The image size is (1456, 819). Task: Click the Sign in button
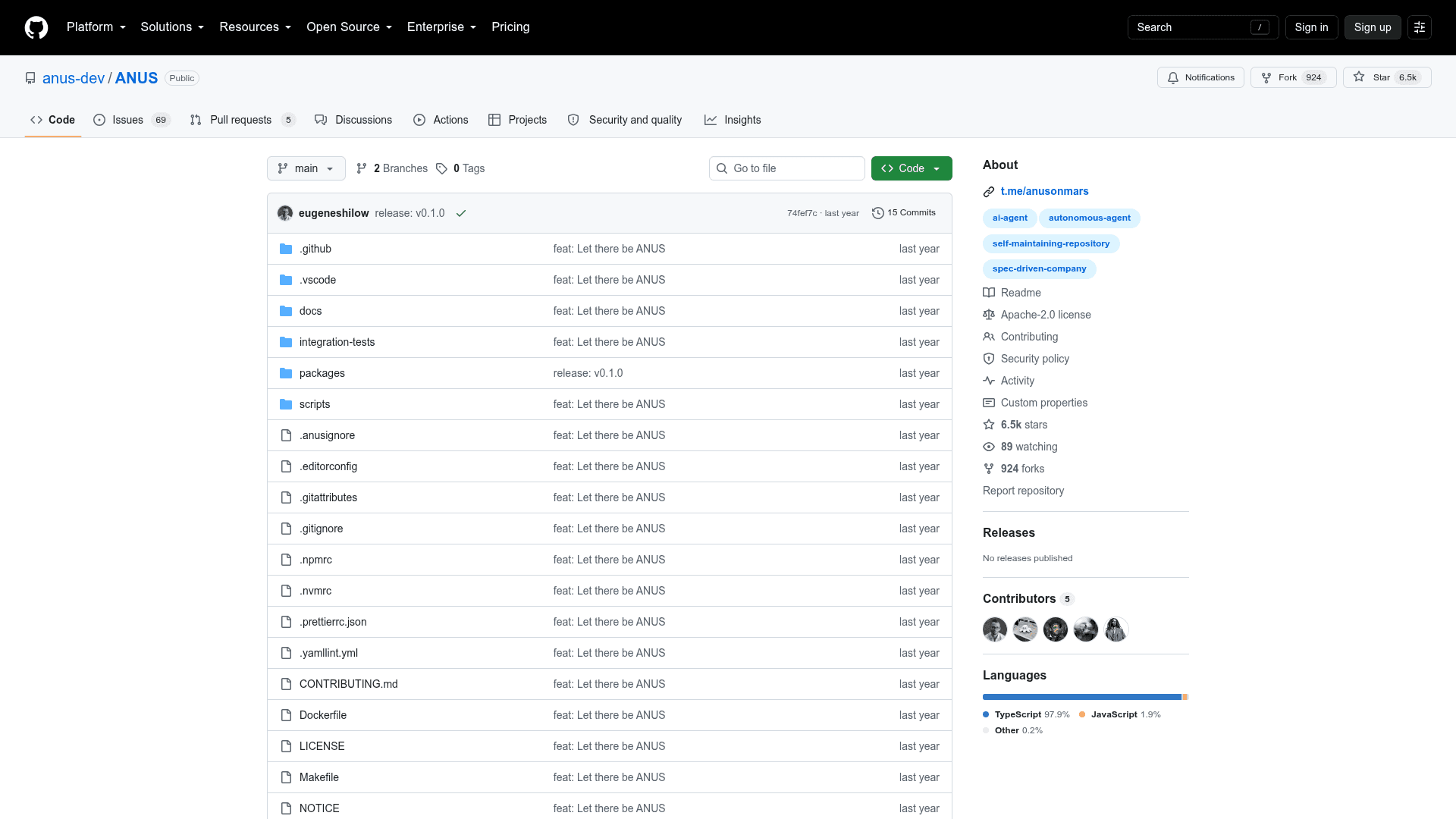click(1311, 27)
